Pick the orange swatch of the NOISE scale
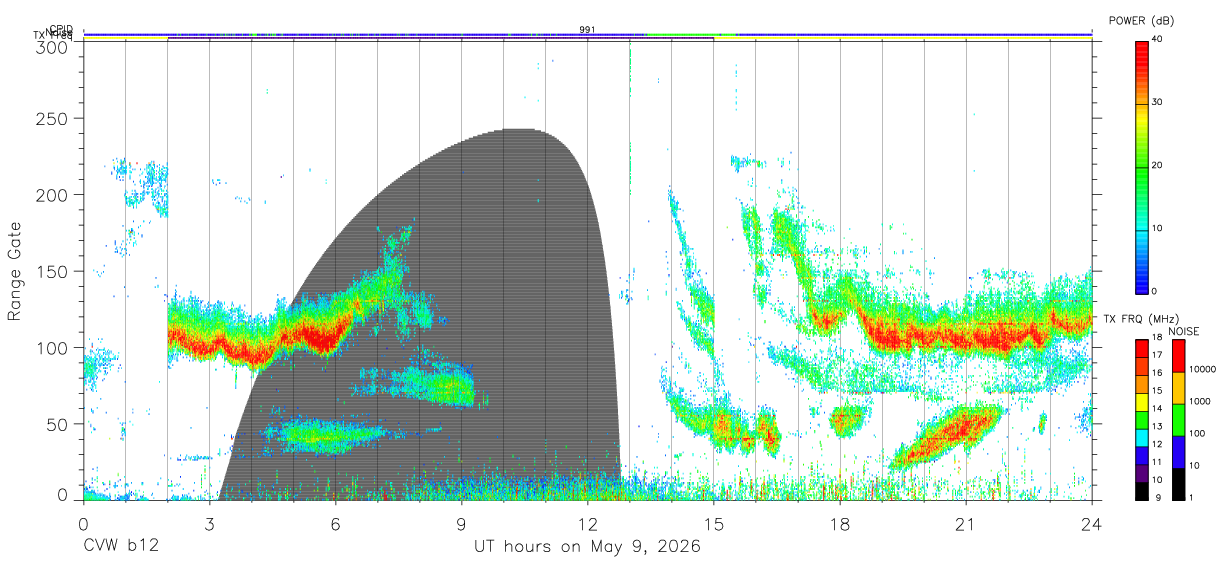The width and height of the screenshot is (1228, 567). 1177,388
